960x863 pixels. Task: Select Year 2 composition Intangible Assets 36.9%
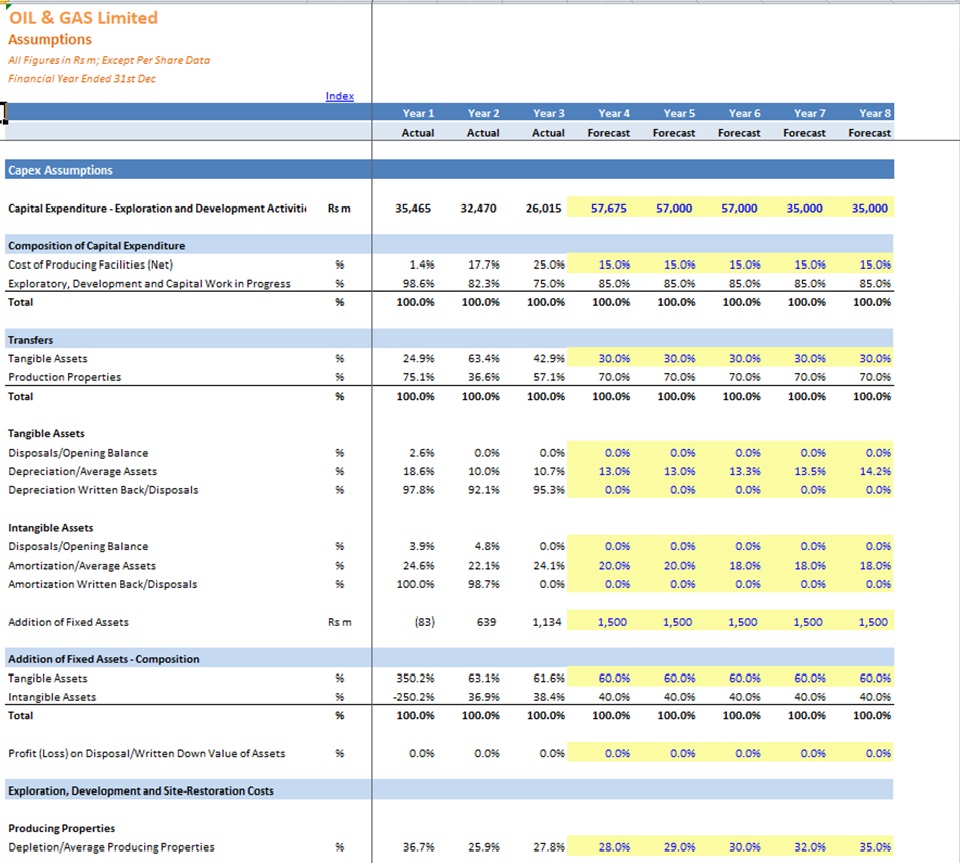[484, 697]
